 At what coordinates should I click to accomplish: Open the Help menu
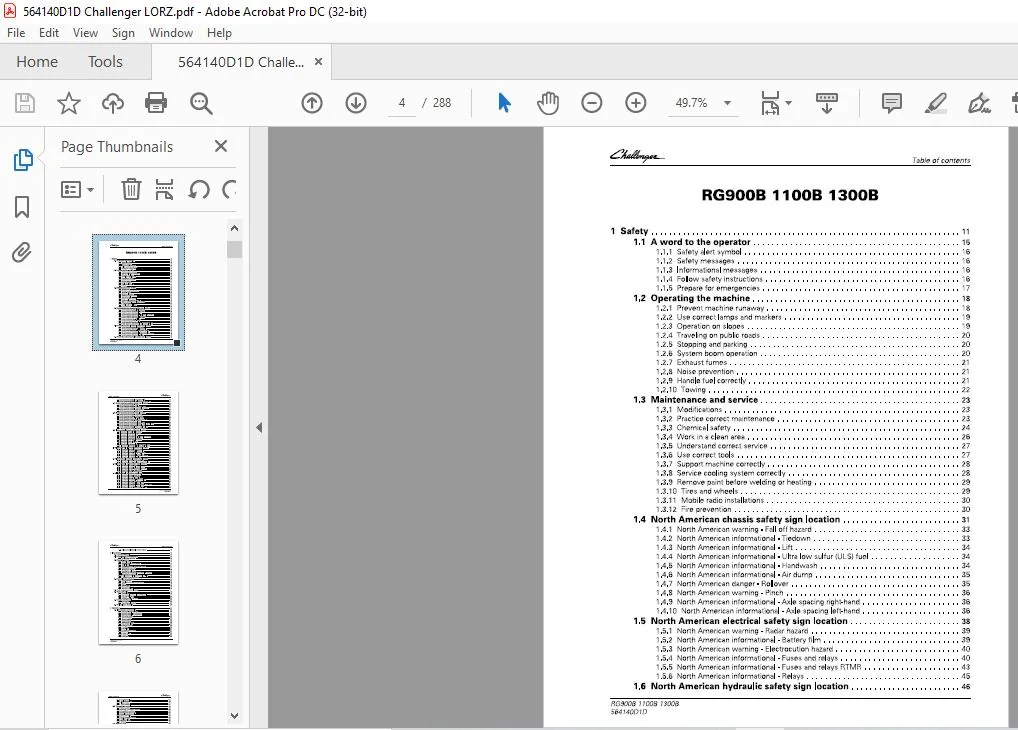click(219, 32)
